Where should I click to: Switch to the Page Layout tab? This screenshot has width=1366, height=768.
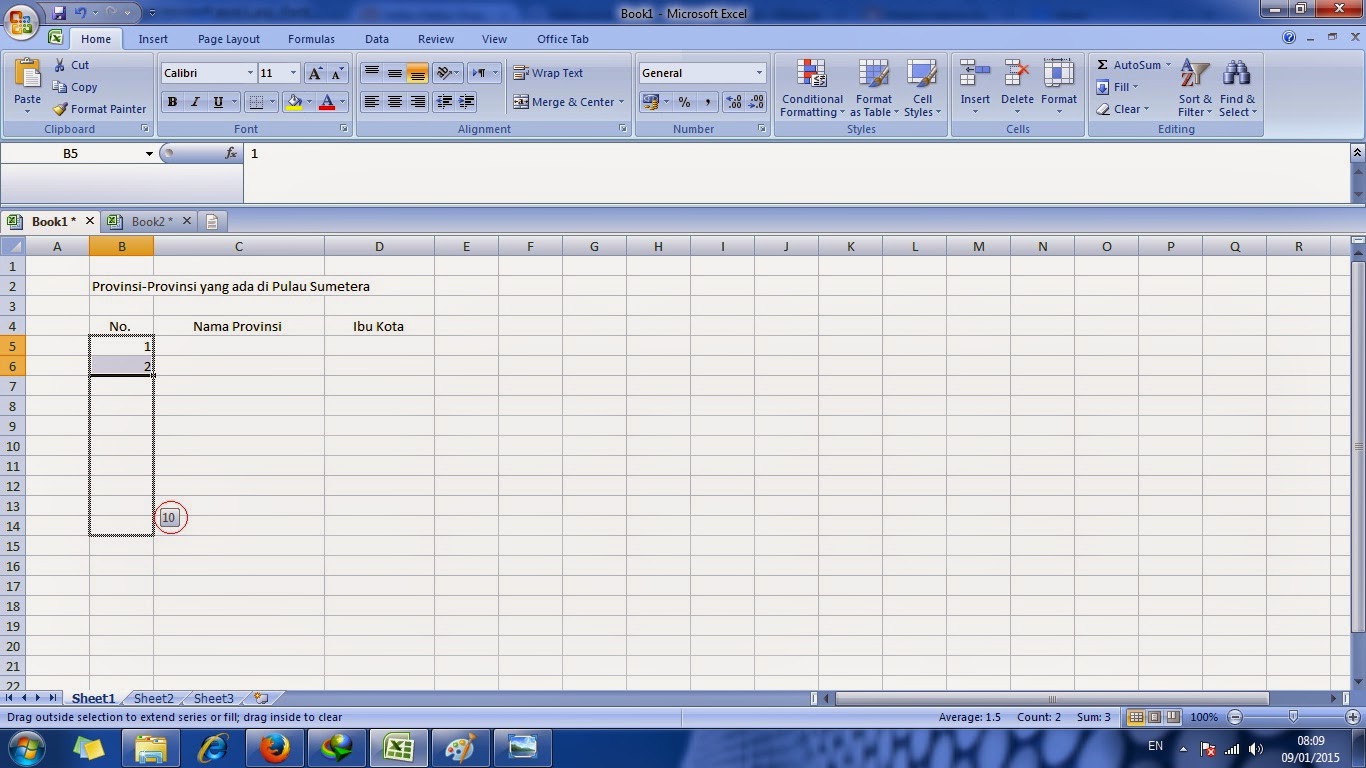[229, 39]
